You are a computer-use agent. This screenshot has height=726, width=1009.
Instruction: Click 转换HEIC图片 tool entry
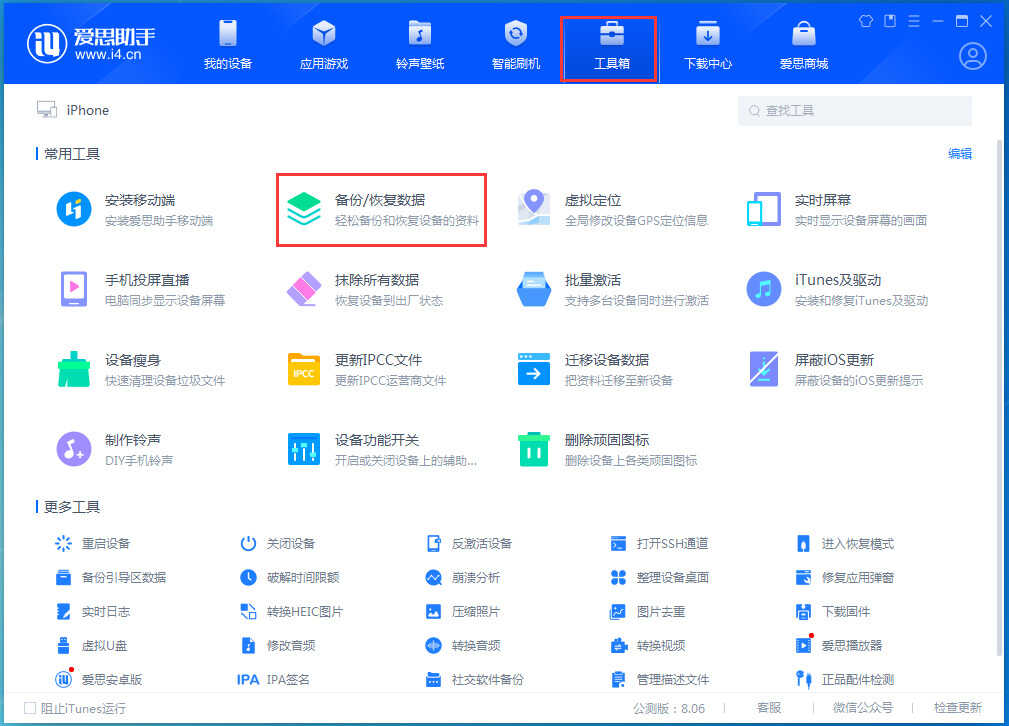(304, 611)
